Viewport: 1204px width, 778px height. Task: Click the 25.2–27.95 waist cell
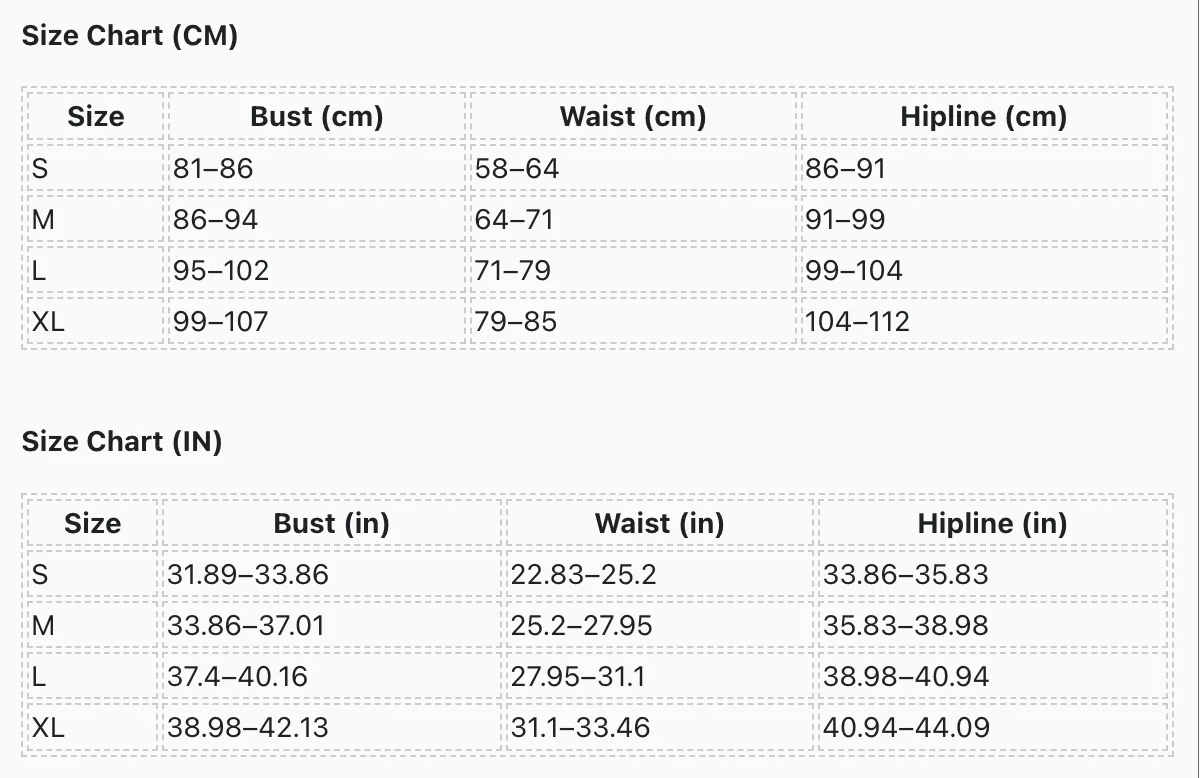pos(660,625)
